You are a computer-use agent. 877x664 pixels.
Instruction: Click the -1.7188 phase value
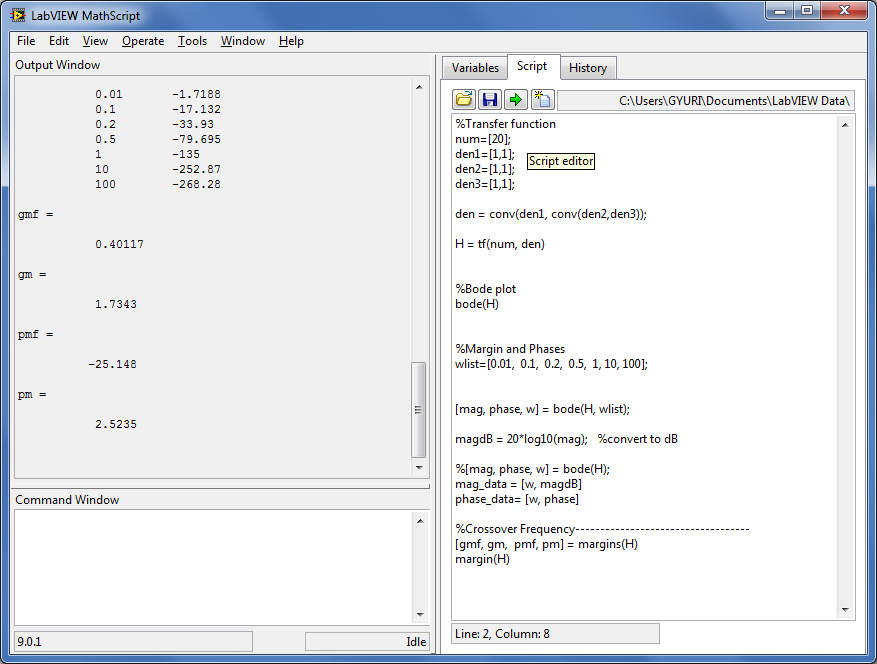(196, 94)
